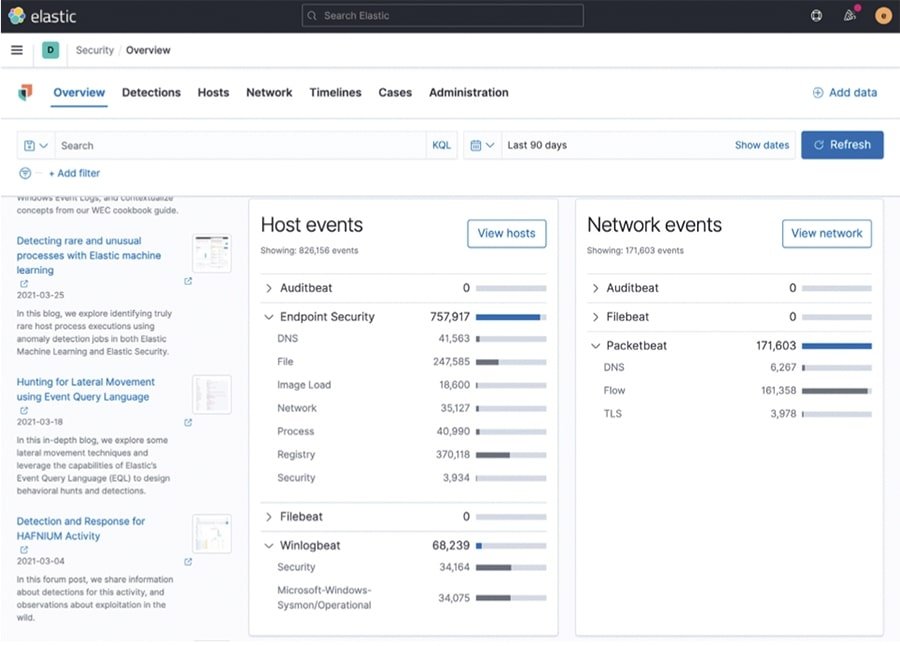Open the navigation hamburger menu
The width and height of the screenshot is (900, 646).
(16, 50)
